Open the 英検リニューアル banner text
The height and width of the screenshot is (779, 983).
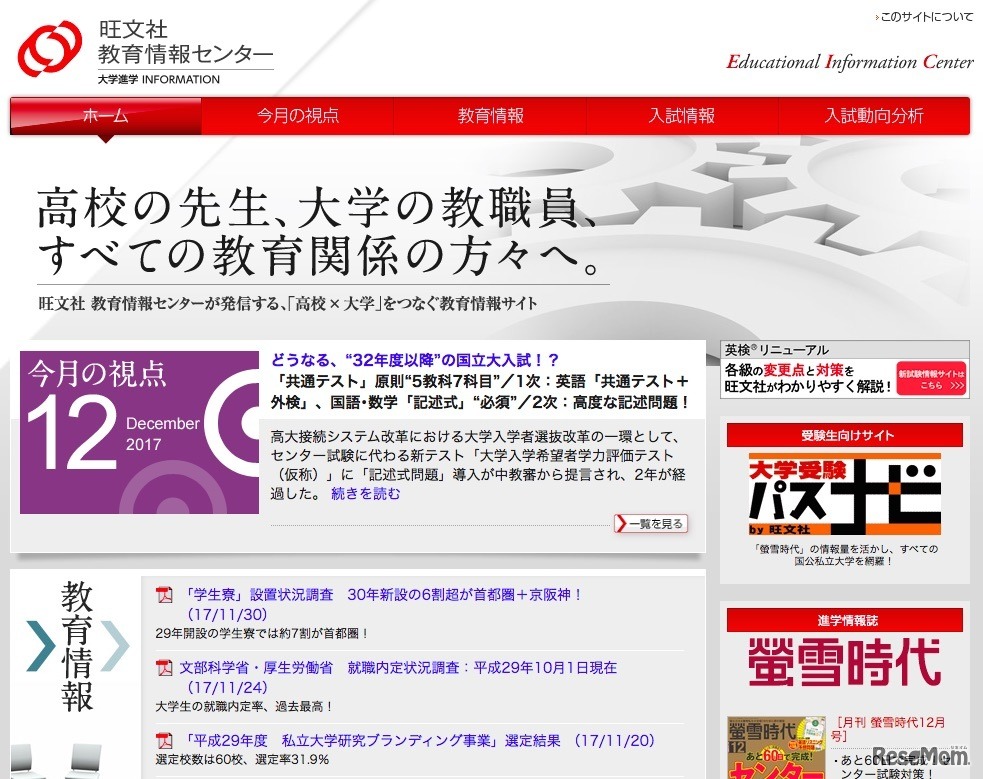tap(777, 350)
